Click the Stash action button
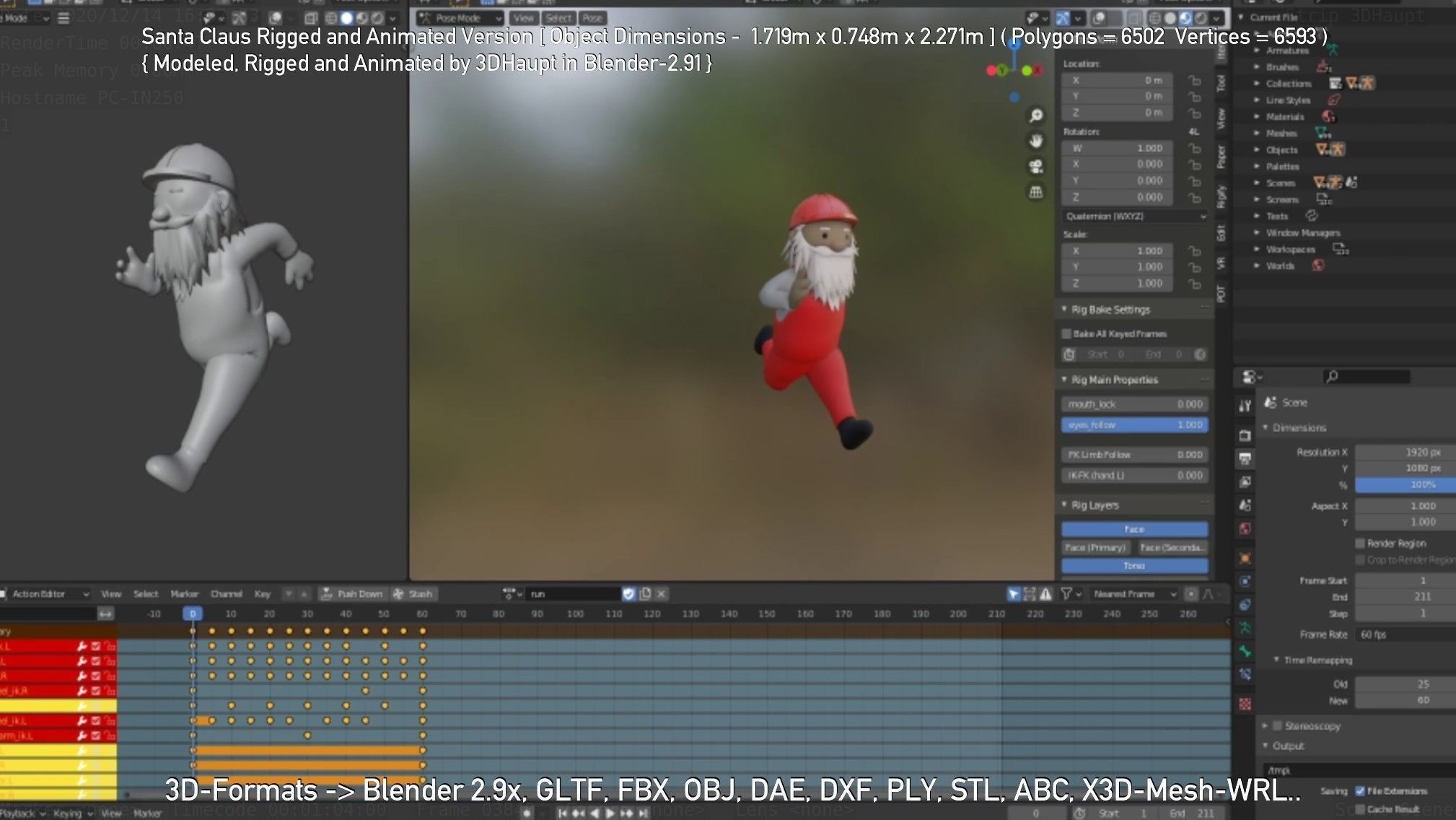 [x=413, y=594]
